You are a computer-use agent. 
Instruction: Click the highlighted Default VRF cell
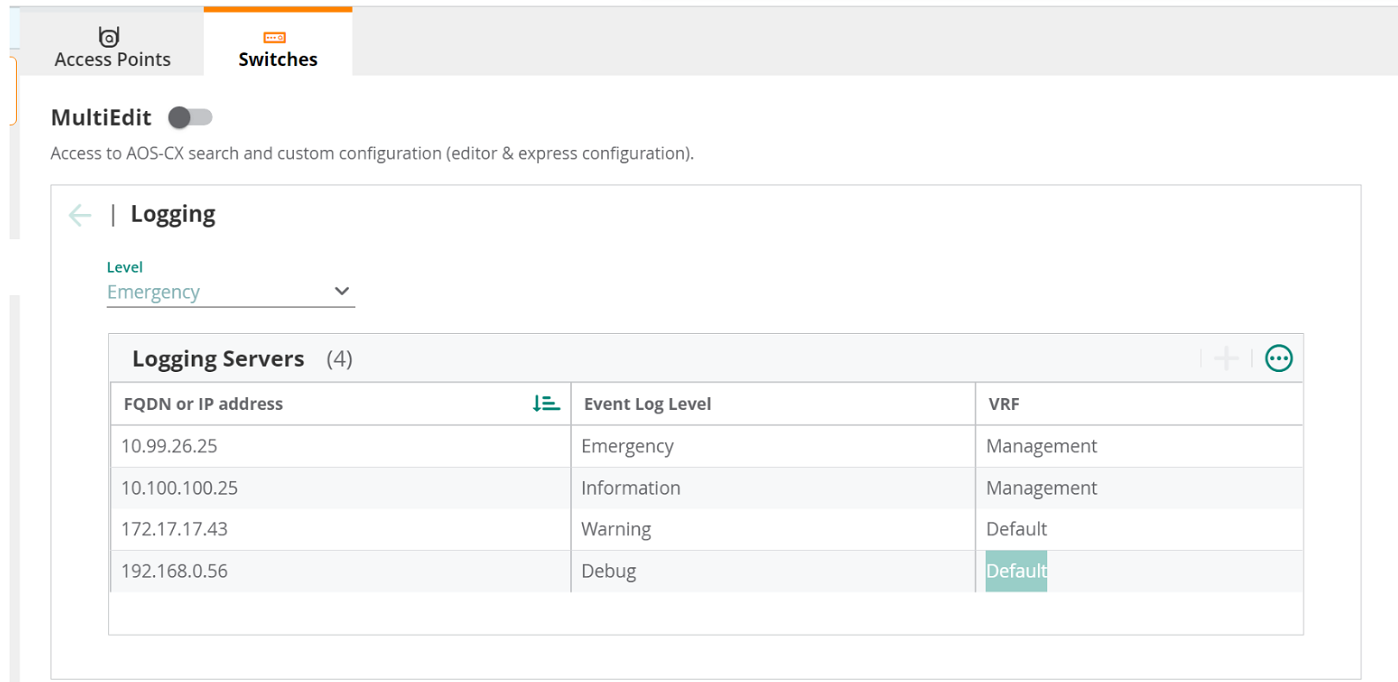point(1016,571)
